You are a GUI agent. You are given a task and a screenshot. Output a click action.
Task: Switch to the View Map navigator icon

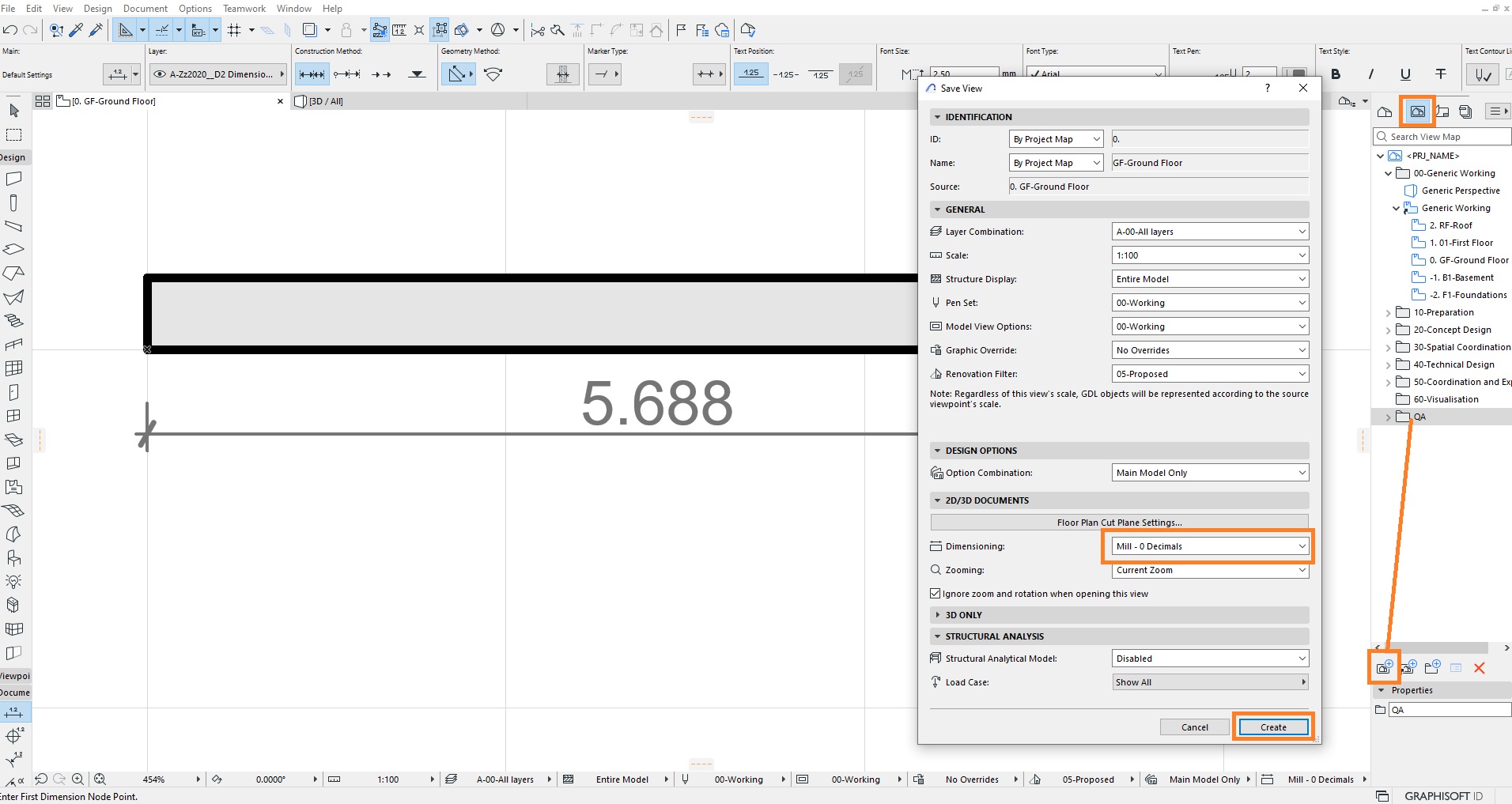1417,111
